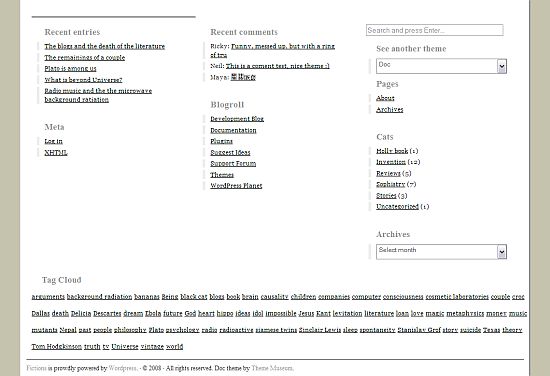Open the 'Plato is among us' entry

(x=70, y=68)
